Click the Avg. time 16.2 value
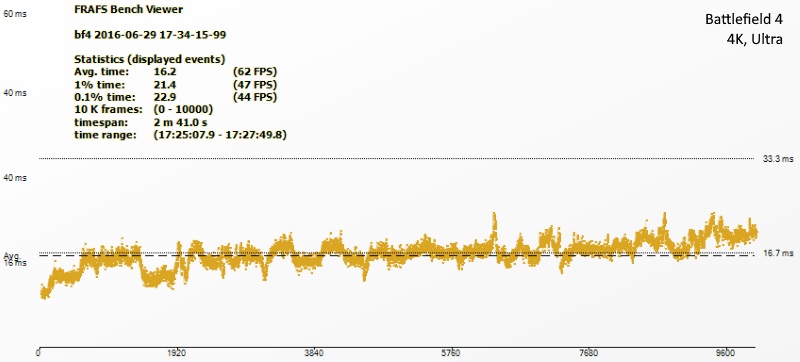 tap(165, 72)
